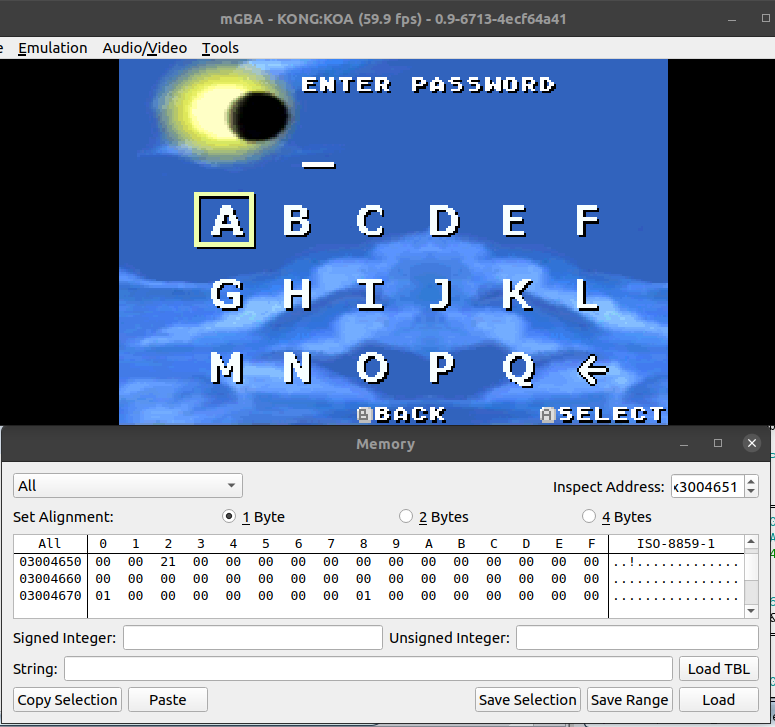Open the All memory region dropdown

point(128,486)
